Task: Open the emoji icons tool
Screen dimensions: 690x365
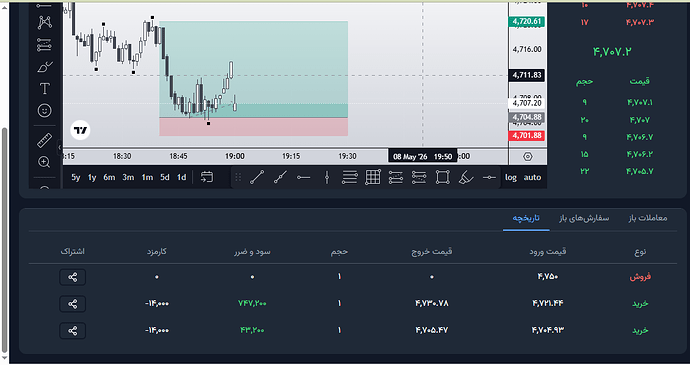Action: click(44, 111)
